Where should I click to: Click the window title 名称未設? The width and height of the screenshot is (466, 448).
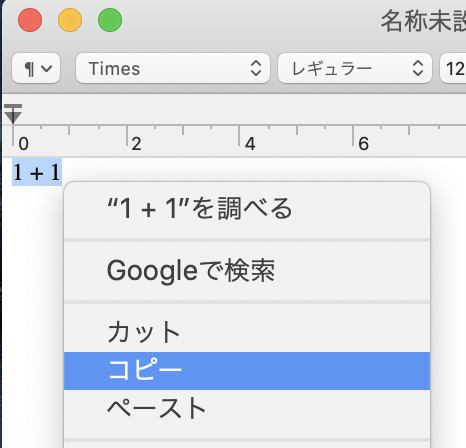pos(423,21)
